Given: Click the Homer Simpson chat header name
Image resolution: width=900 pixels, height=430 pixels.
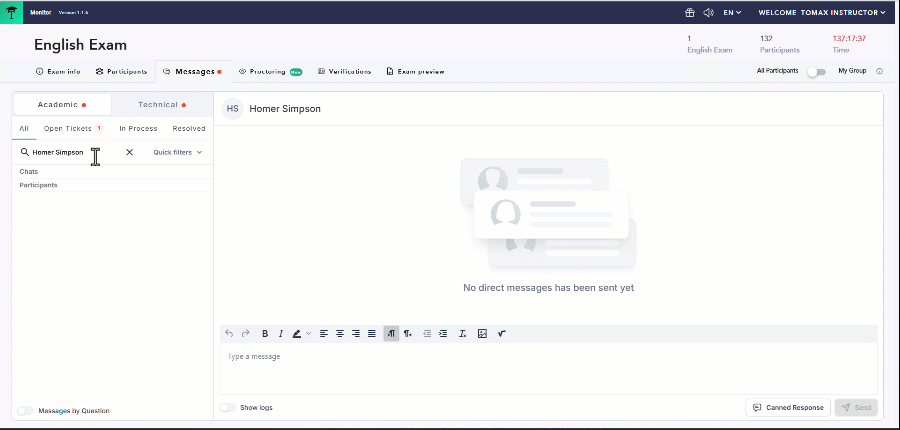Looking at the screenshot, I should [285, 109].
